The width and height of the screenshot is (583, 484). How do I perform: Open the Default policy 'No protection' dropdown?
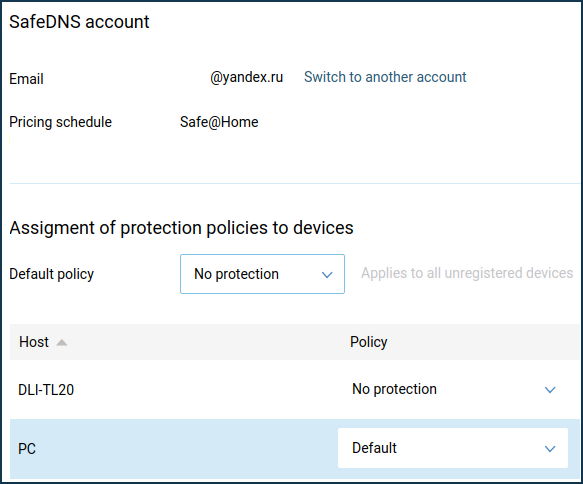coord(262,274)
